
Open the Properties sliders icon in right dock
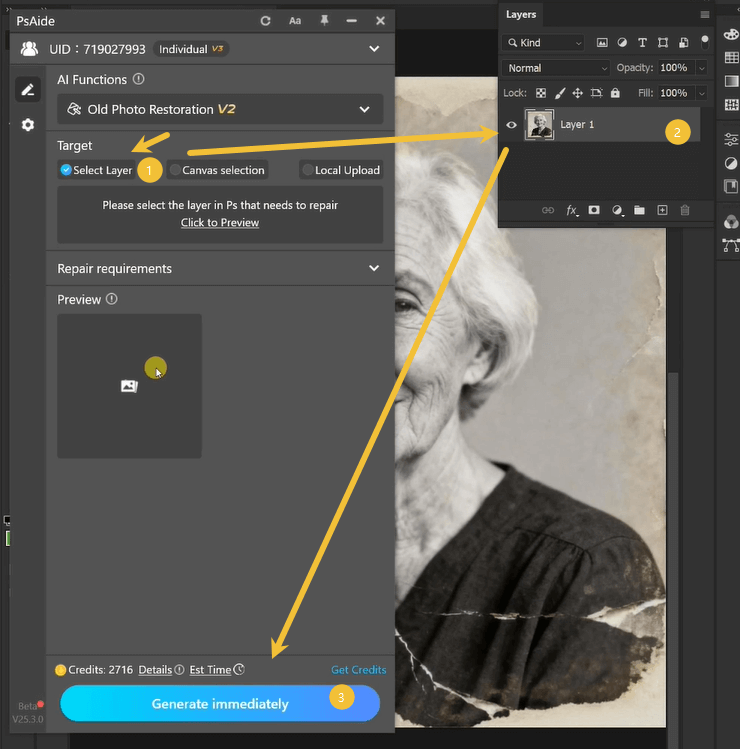731,139
